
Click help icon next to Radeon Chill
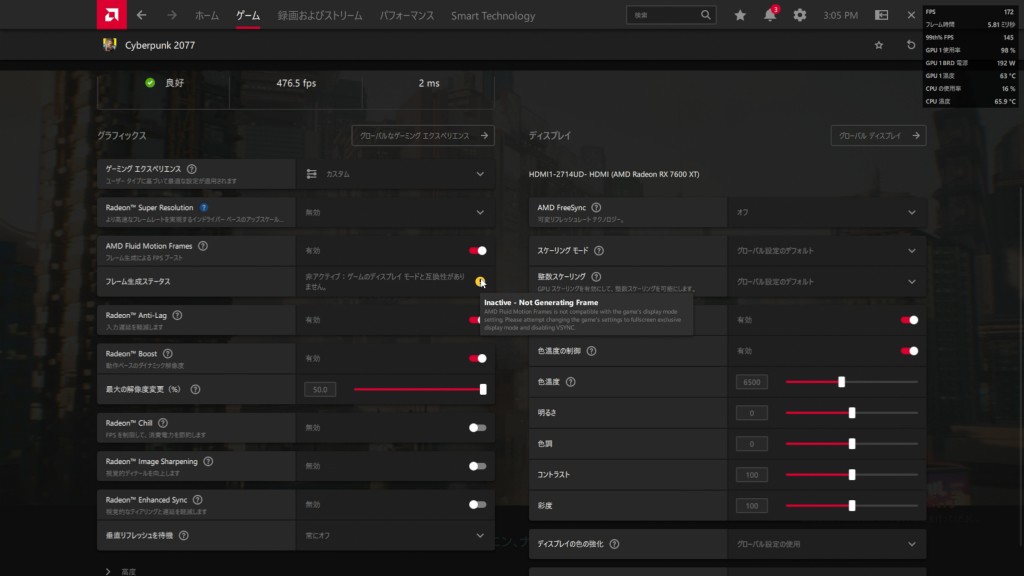162,423
